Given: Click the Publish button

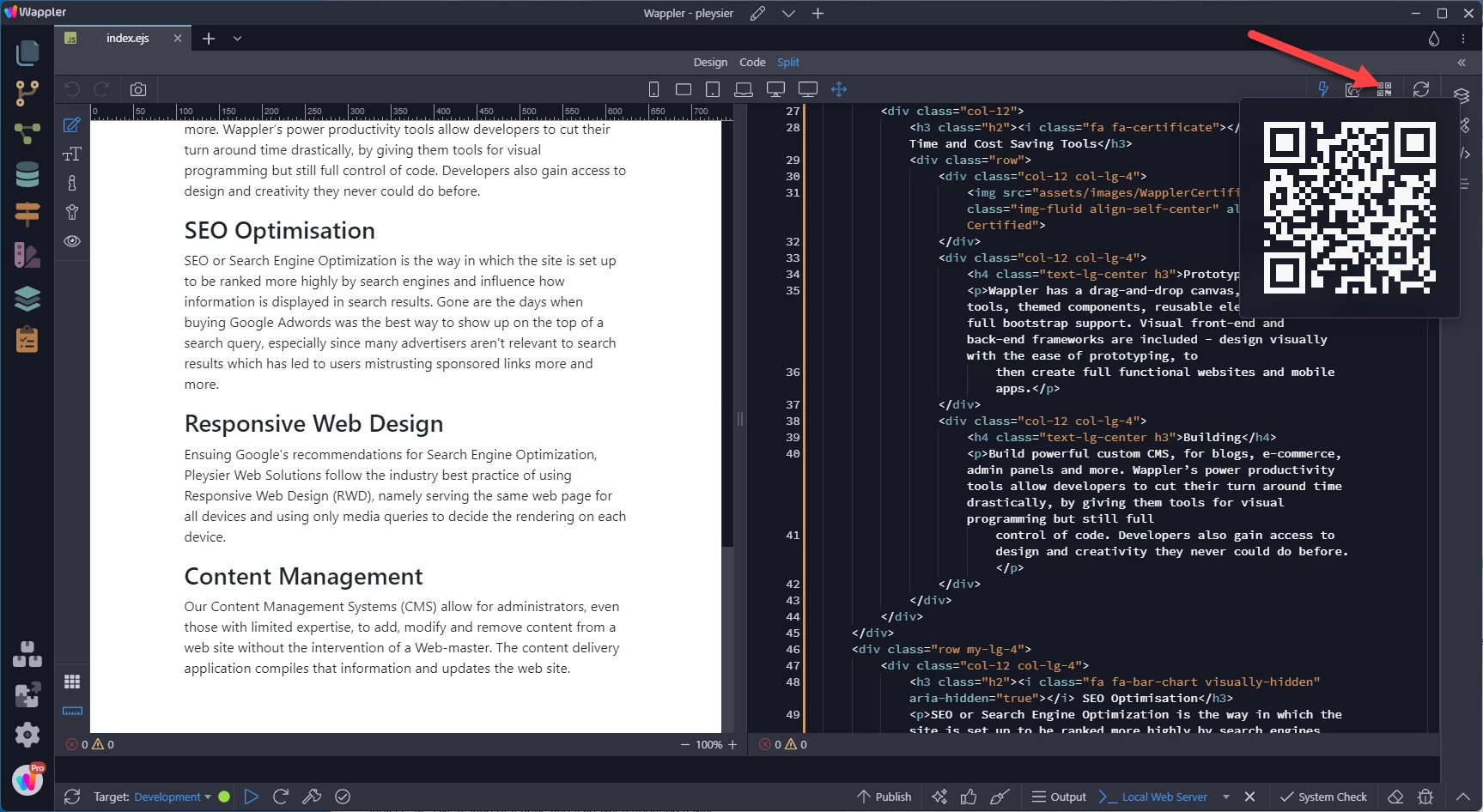Looking at the screenshot, I should click(884, 797).
